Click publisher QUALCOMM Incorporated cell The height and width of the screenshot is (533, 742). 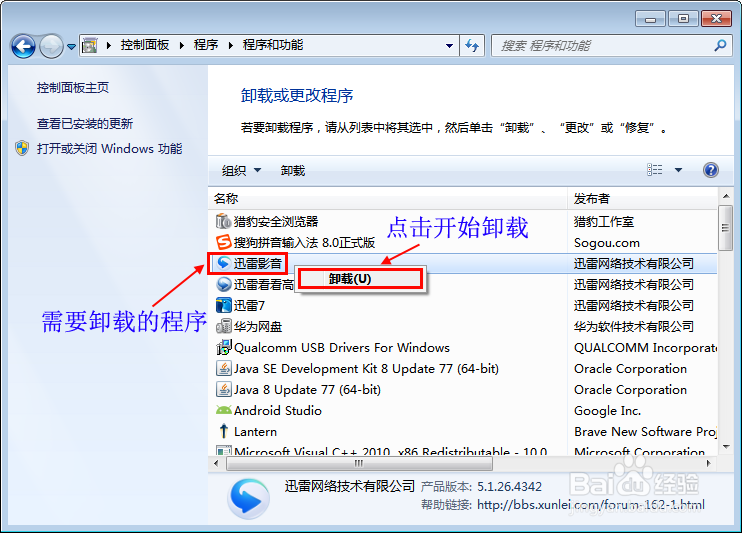[x=645, y=348]
